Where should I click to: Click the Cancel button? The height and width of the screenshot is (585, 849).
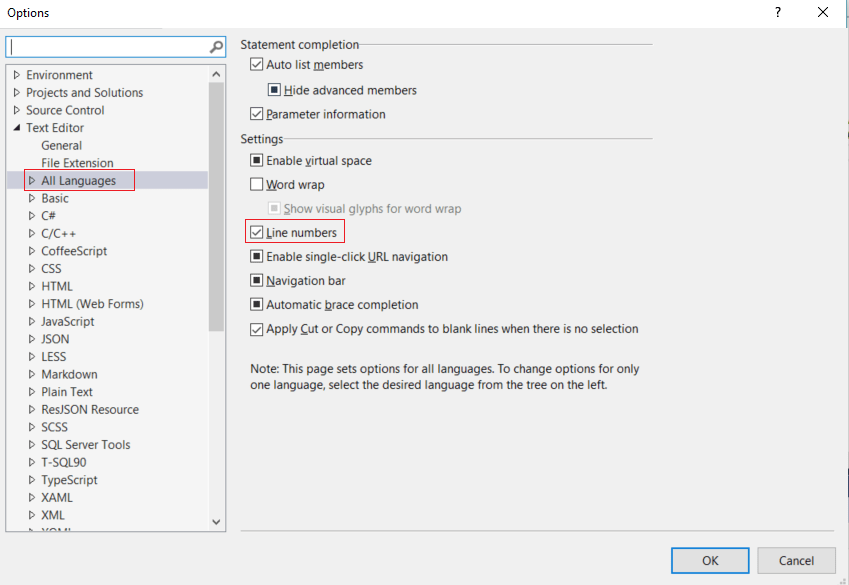click(796, 561)
